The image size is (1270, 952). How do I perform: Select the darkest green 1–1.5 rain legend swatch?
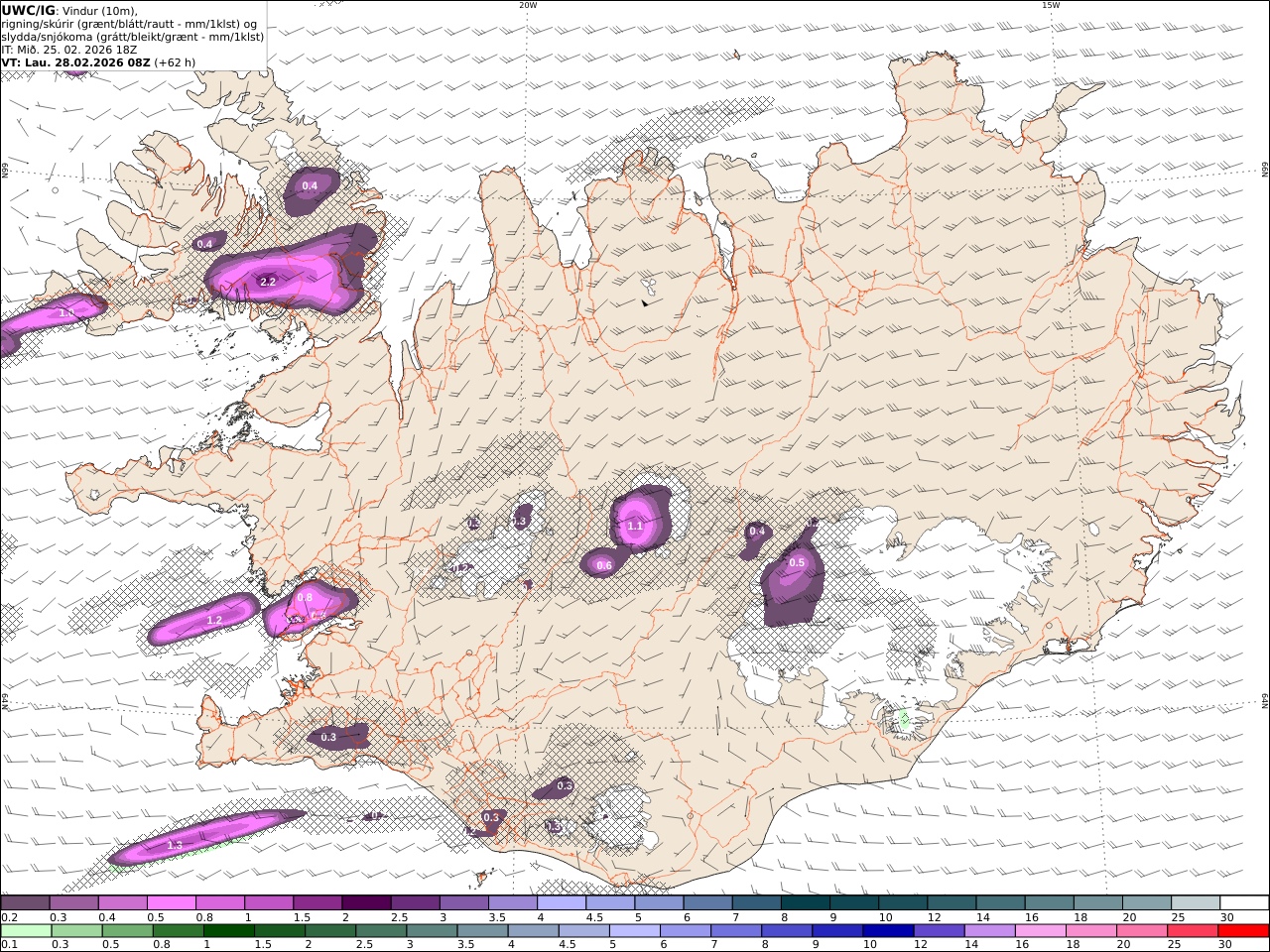(x=228, y=931)
